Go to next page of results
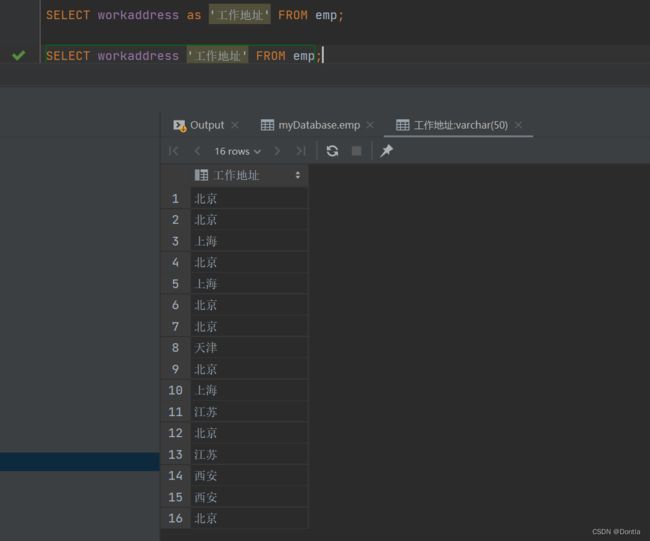The height and width of the screenshot is (541, 650). [x=277, y=151]
